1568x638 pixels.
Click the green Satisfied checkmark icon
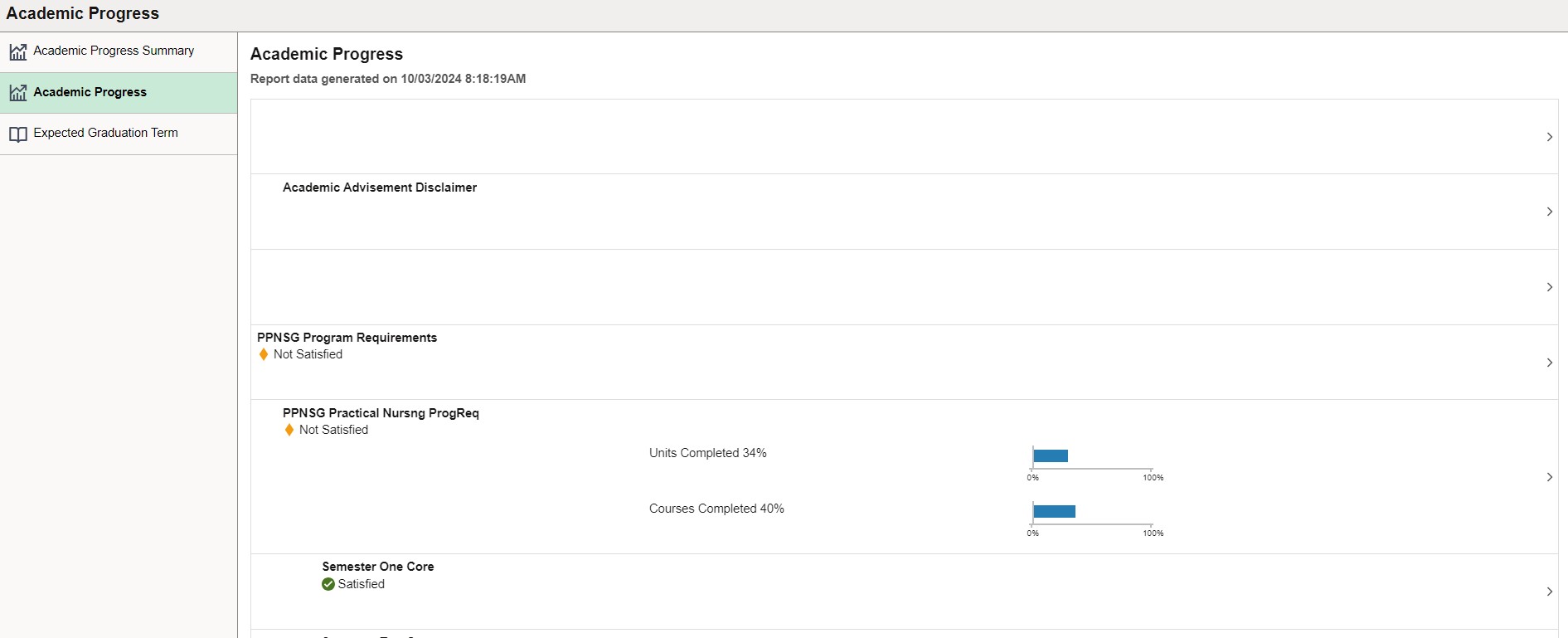[328, 584]
